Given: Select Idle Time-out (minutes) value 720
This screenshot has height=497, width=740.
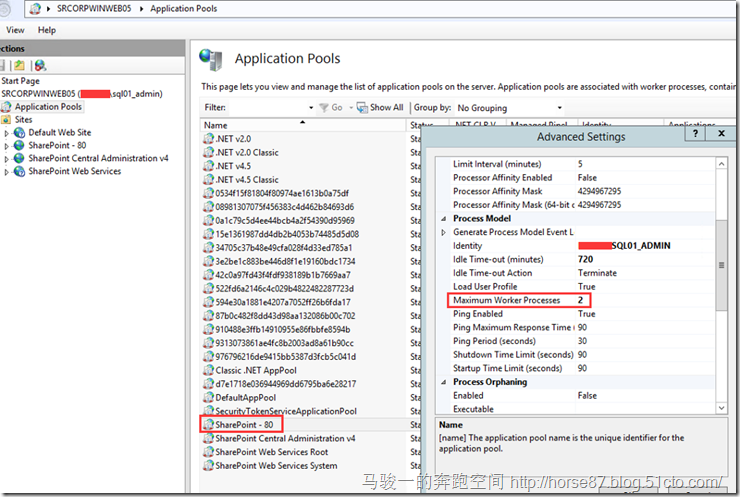Looking at the screenshot, I should pos(586,260).
